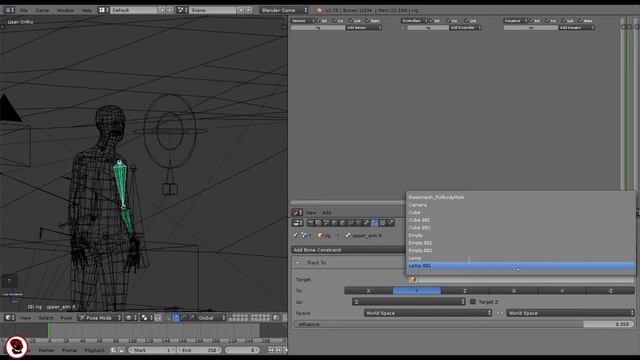Choose Camera from target list
The width and height of the screenshot is (640, 360).
(521, 204)
